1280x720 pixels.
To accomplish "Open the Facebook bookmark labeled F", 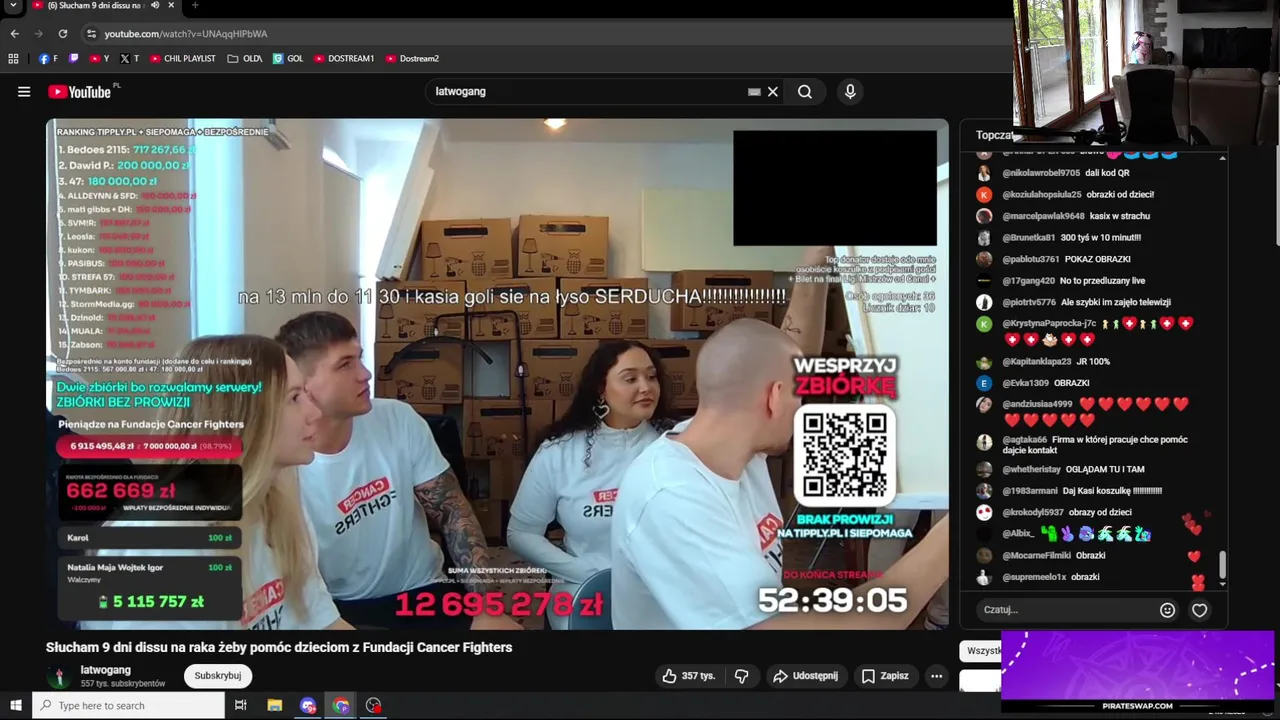I will (48, 59).
